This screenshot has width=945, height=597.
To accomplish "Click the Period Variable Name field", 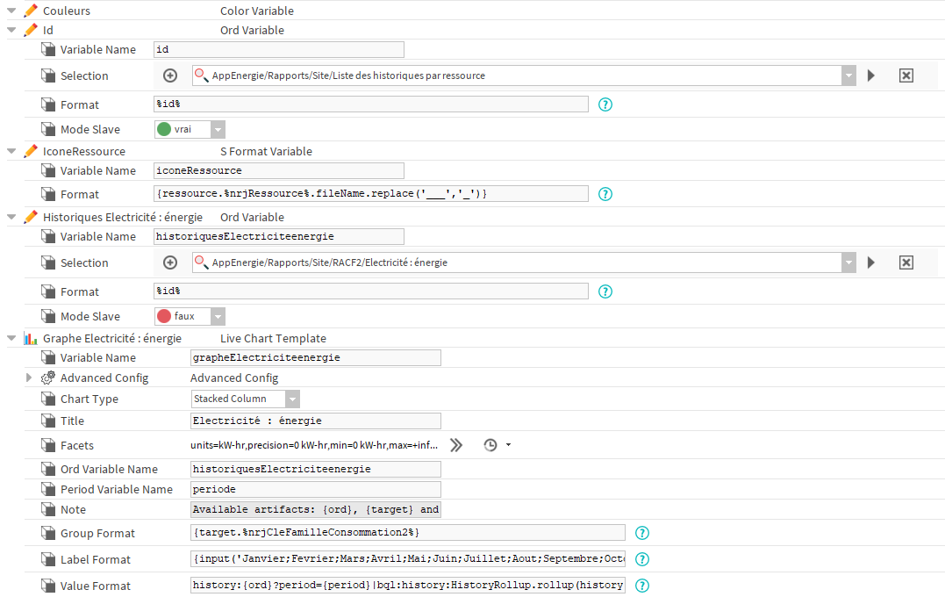I will pyautogui.click(x=315, y=489).
